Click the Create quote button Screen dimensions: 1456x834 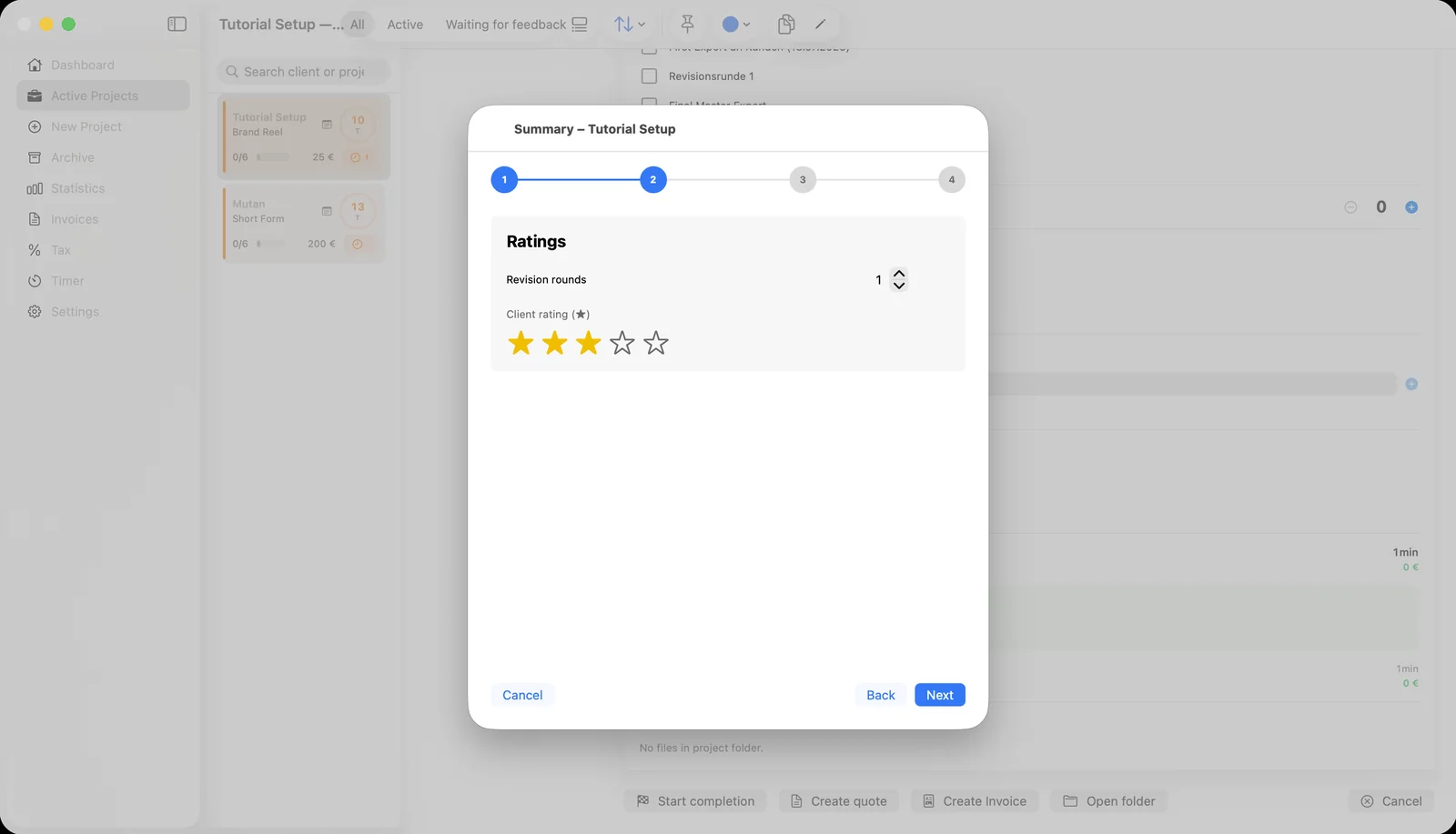839,801
